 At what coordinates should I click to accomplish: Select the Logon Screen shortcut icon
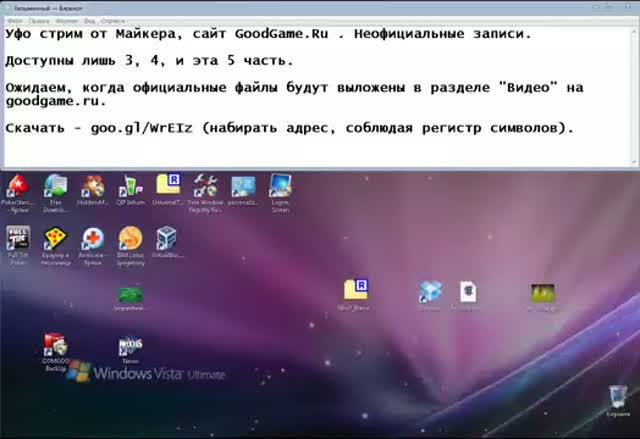pyautogui.click(x=280, y=194)
